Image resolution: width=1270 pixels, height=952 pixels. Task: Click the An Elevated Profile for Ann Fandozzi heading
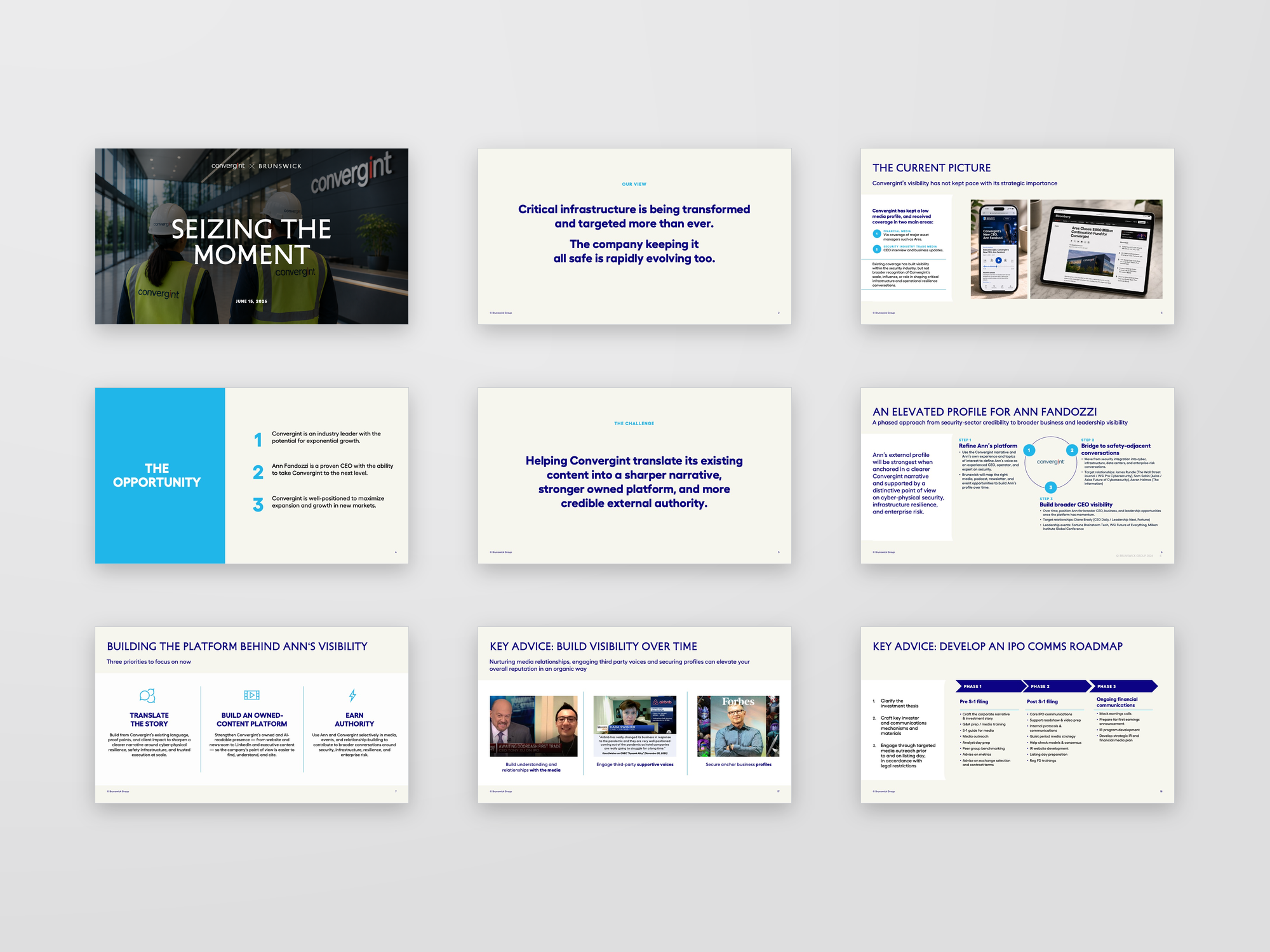984,412
